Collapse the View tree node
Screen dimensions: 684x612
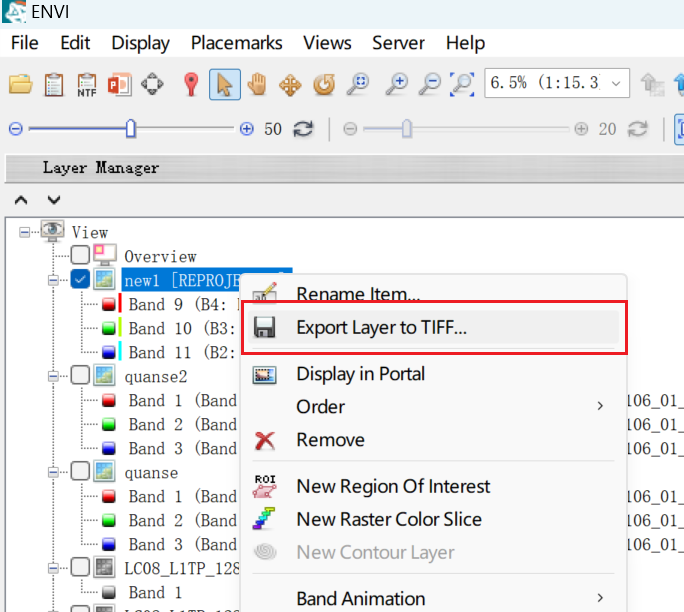(x=24, y=232)
